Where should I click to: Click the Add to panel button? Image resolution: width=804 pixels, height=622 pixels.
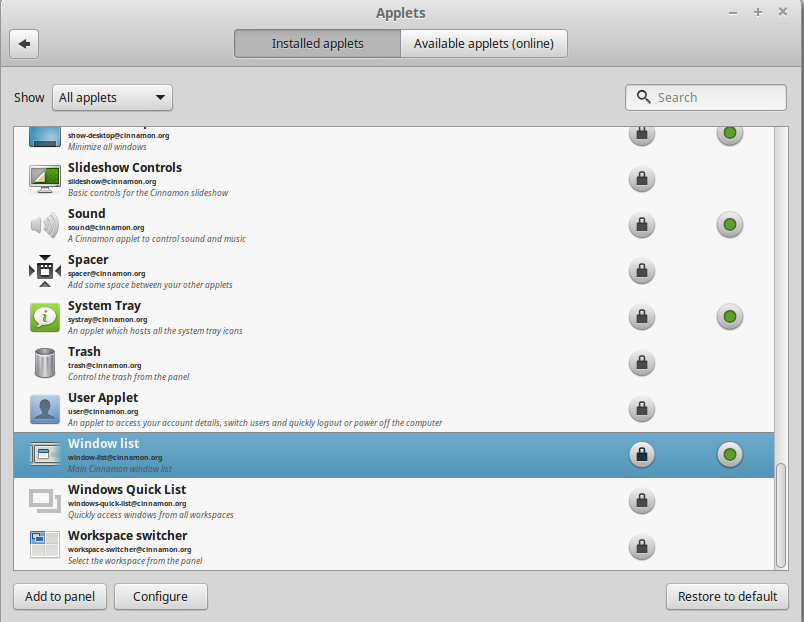pos(60,596)
